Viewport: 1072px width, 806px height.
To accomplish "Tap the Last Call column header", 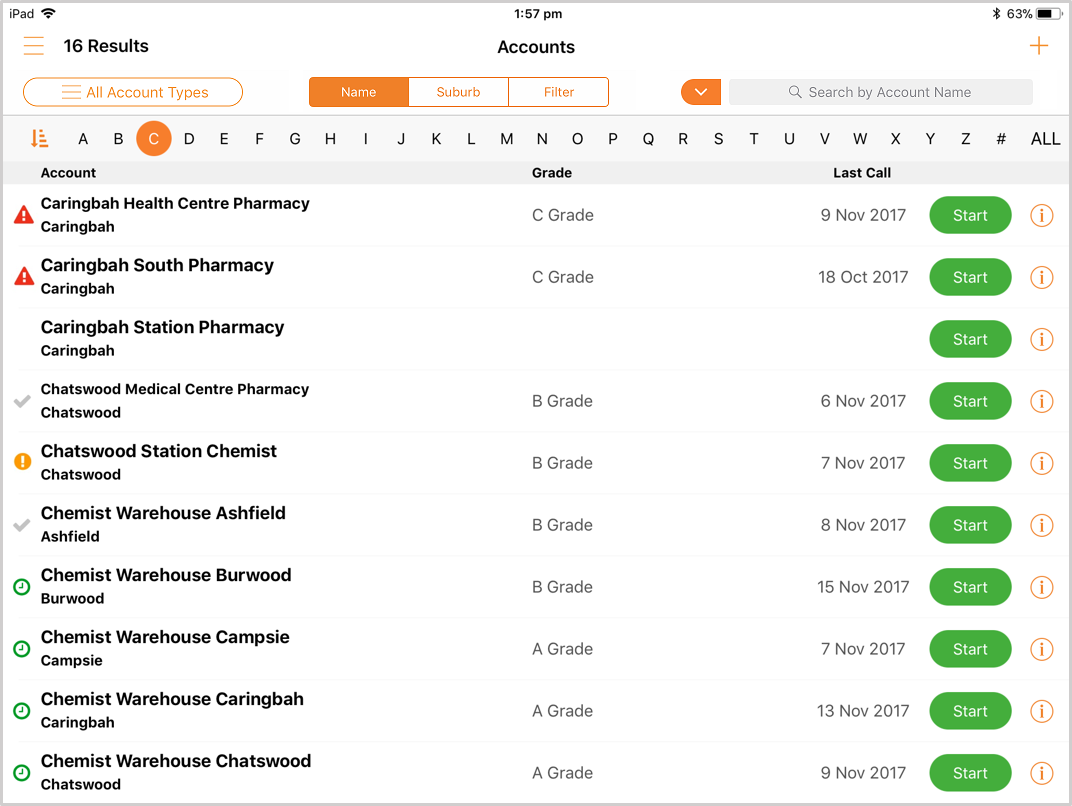I will [861, 173].
